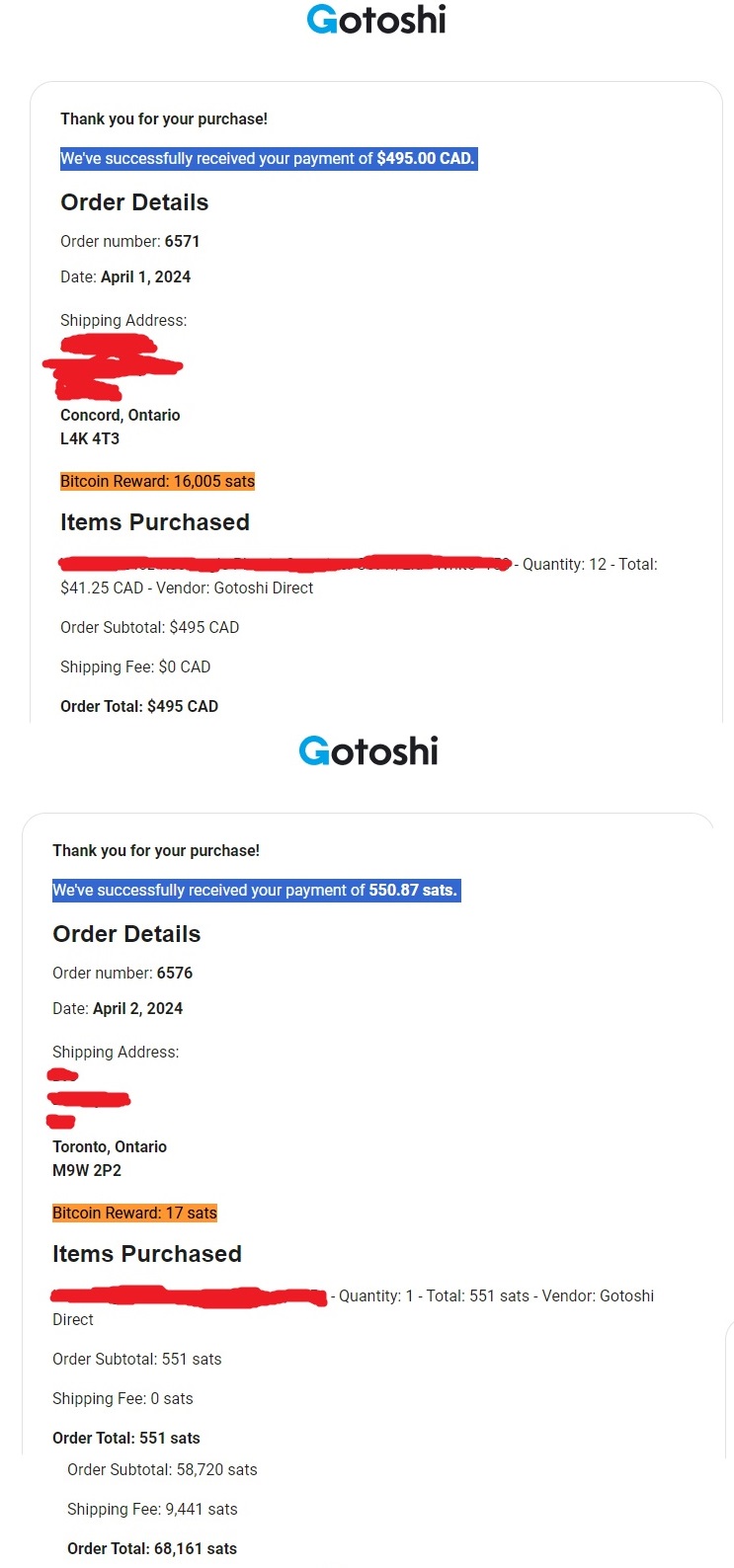Click the second Gotoshi logo
734x1568 pixels.
[x=368, y=751]
